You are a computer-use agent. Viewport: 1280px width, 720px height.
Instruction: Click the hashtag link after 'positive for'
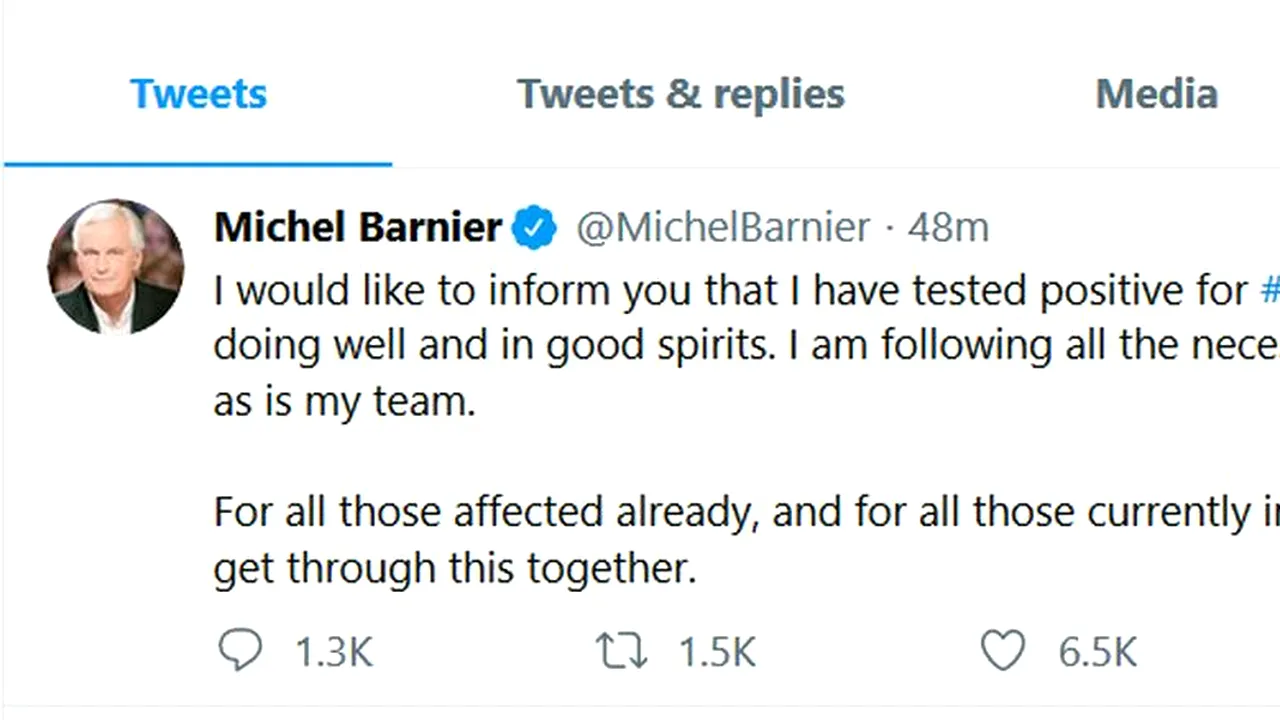(1269, 291)
